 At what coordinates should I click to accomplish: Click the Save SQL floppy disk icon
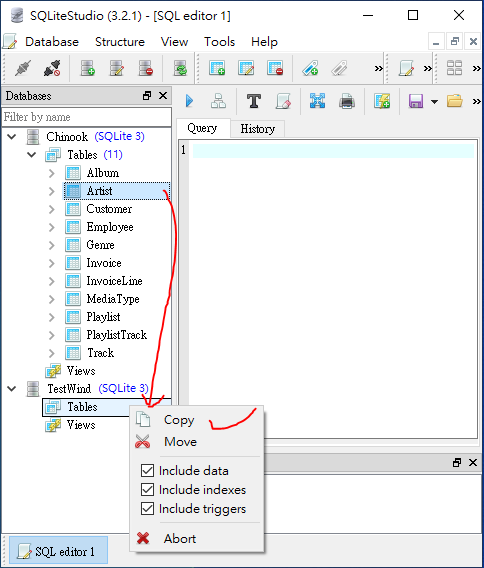coord(416,101)
